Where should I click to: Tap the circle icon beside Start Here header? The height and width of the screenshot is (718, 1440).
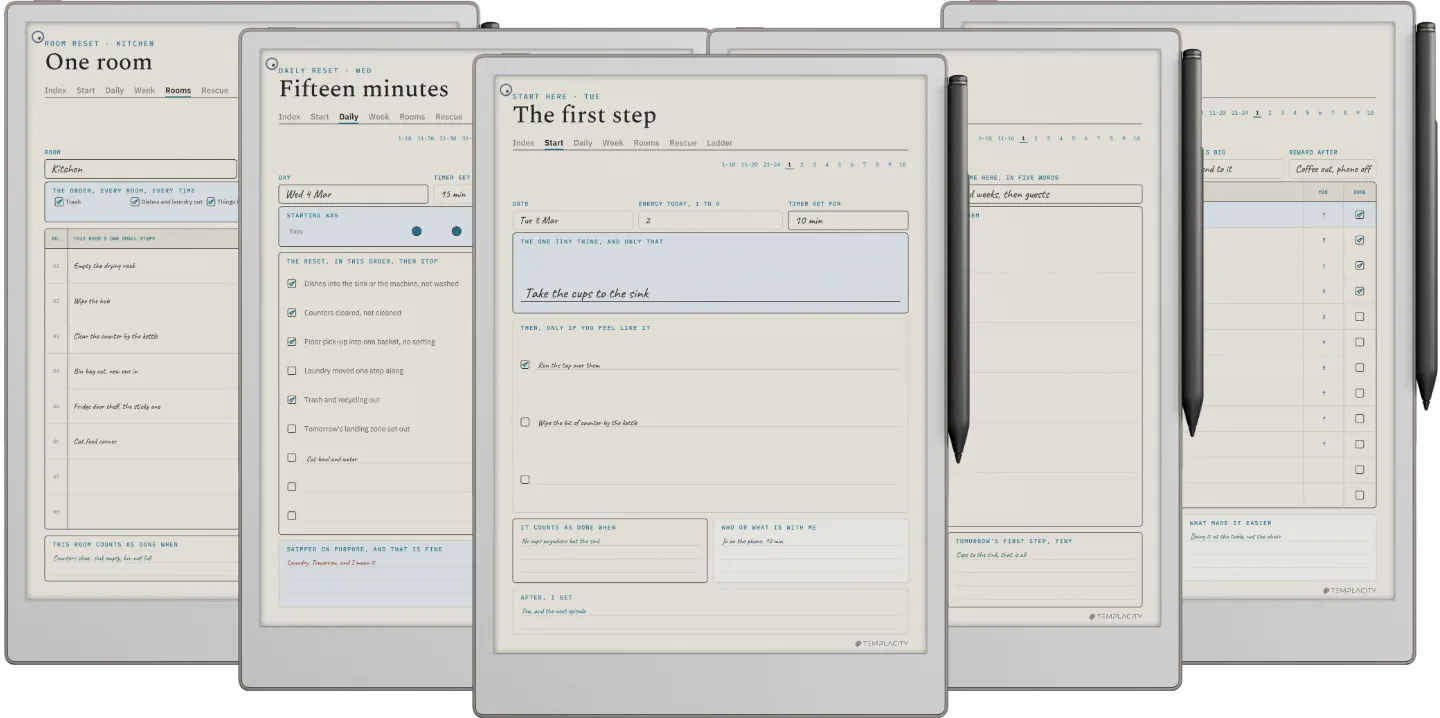point(506,90)
